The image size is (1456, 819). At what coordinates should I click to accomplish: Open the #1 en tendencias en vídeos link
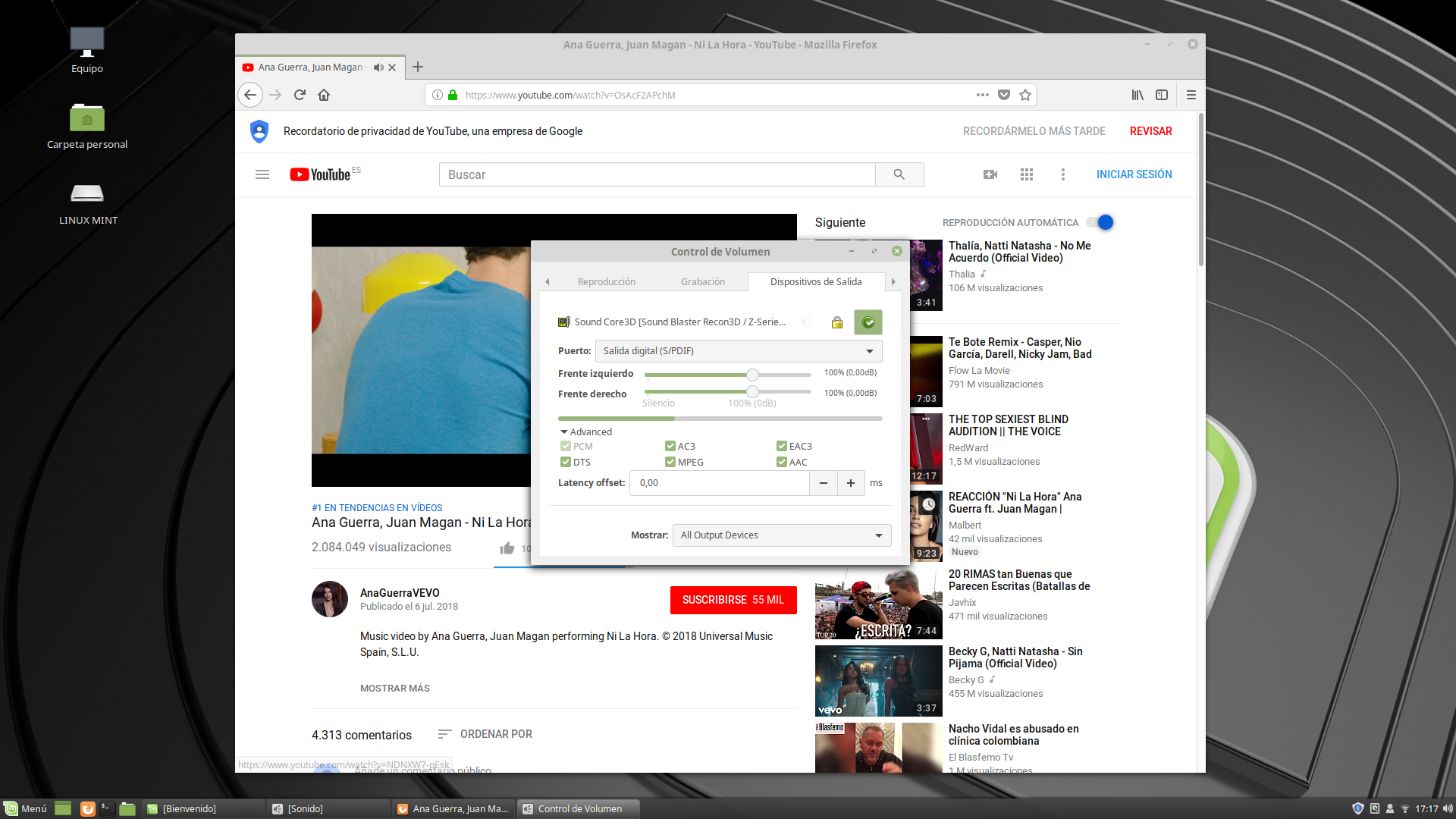tap(377, 508)
